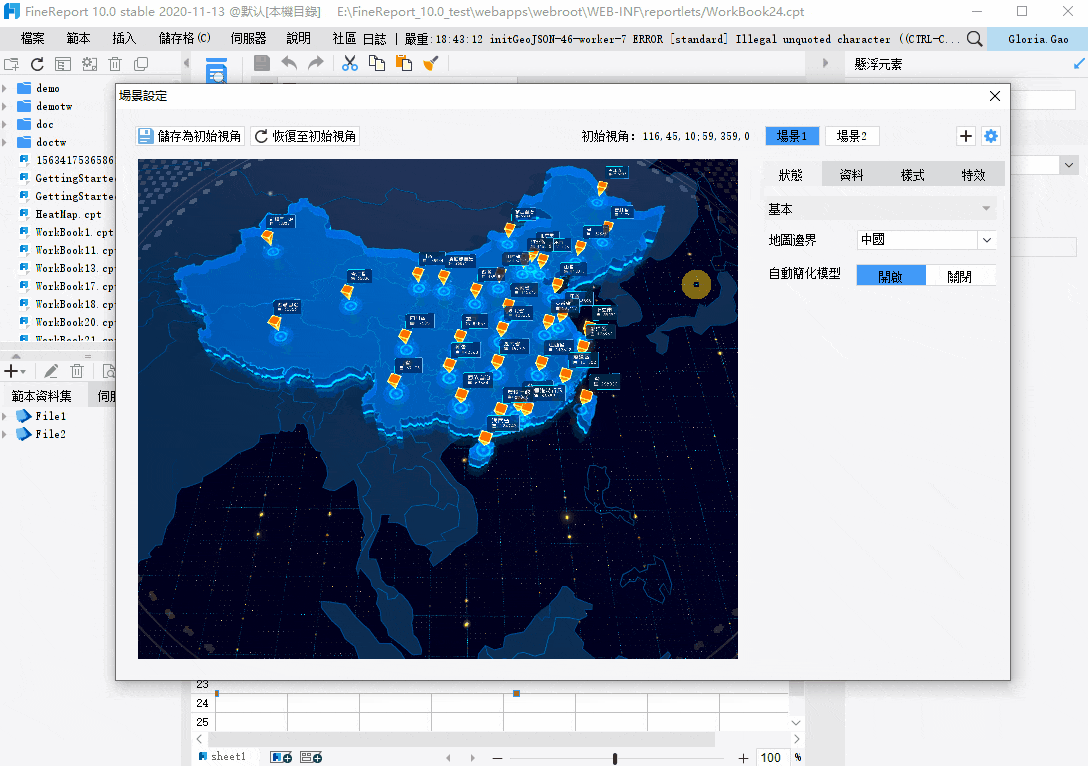Click 恢復至初始視角 button
The width and height of the screenshot is (1088, 766).
[x=305, y=137]
